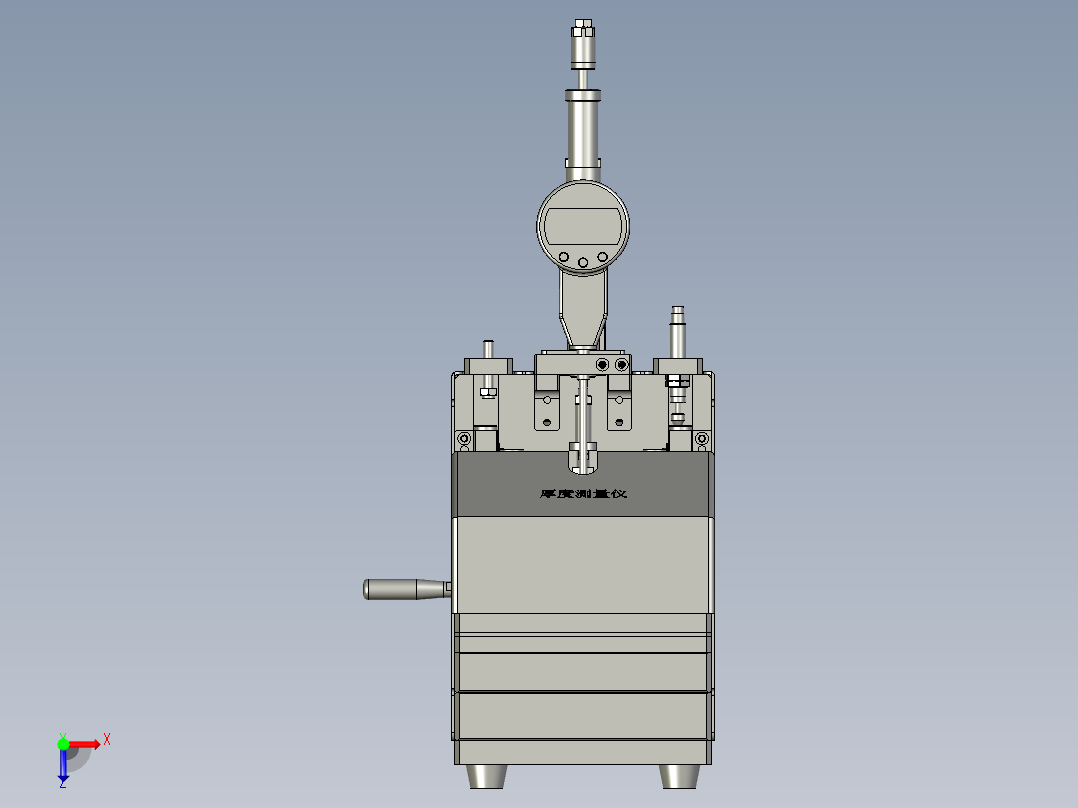Select the side crank handle

(406, 589)
